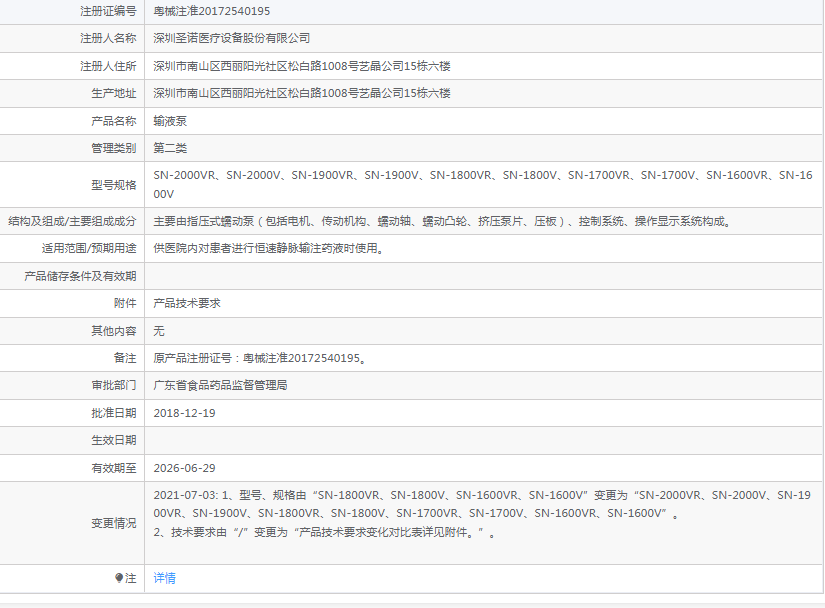Click the 生效日期 row label
Viewport: 825px width, 608px height.
tap(114, 440)
